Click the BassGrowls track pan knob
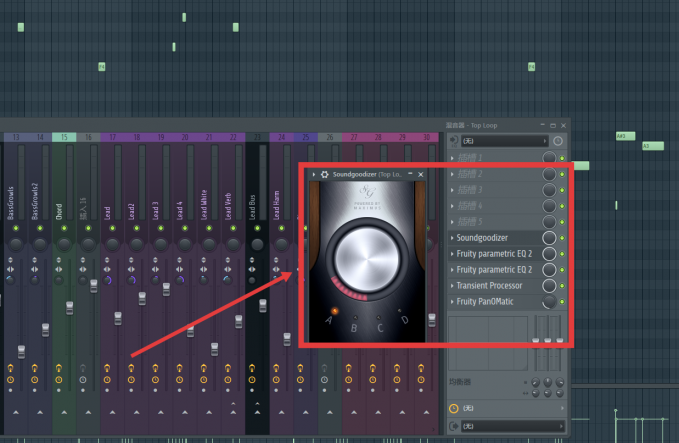The height and width of the screenshot is (443, 679). pyautogui.click(x=16, y=244)
